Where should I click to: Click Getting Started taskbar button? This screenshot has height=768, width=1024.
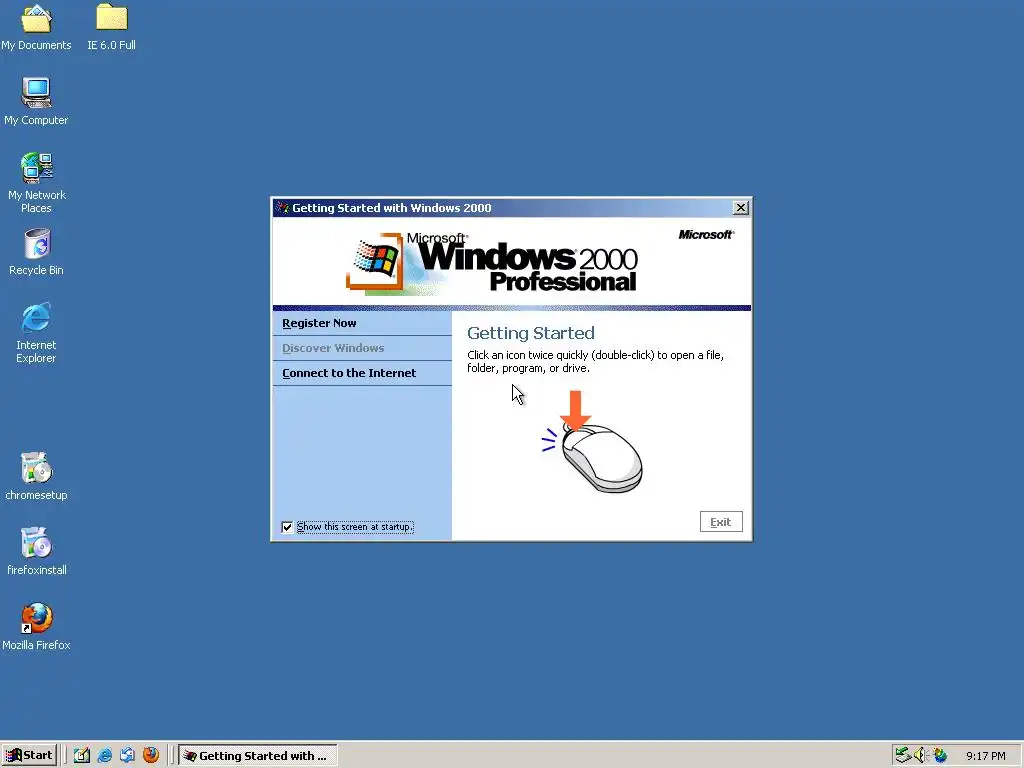(x=258, y=756)
